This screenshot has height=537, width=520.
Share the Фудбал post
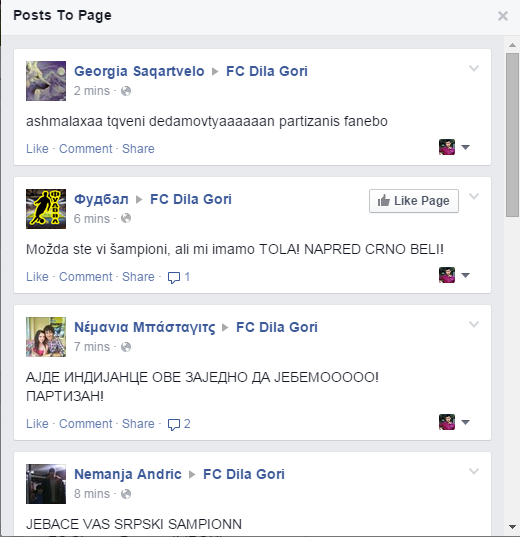pos(138,277)
